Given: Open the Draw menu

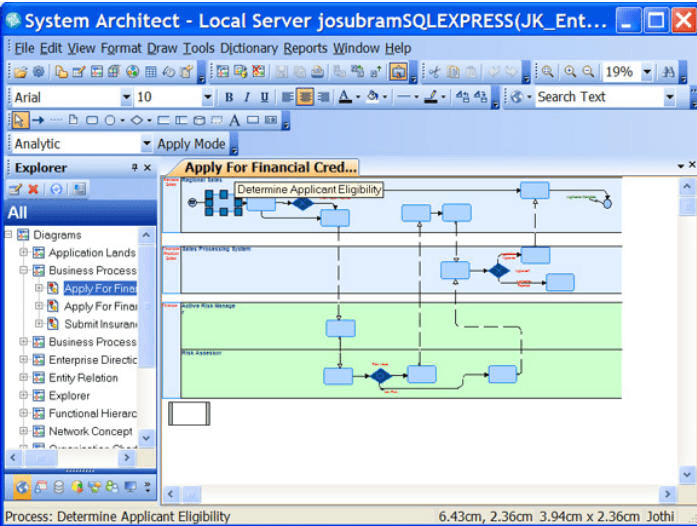Looking at the screenshot, I should [162, 48].
